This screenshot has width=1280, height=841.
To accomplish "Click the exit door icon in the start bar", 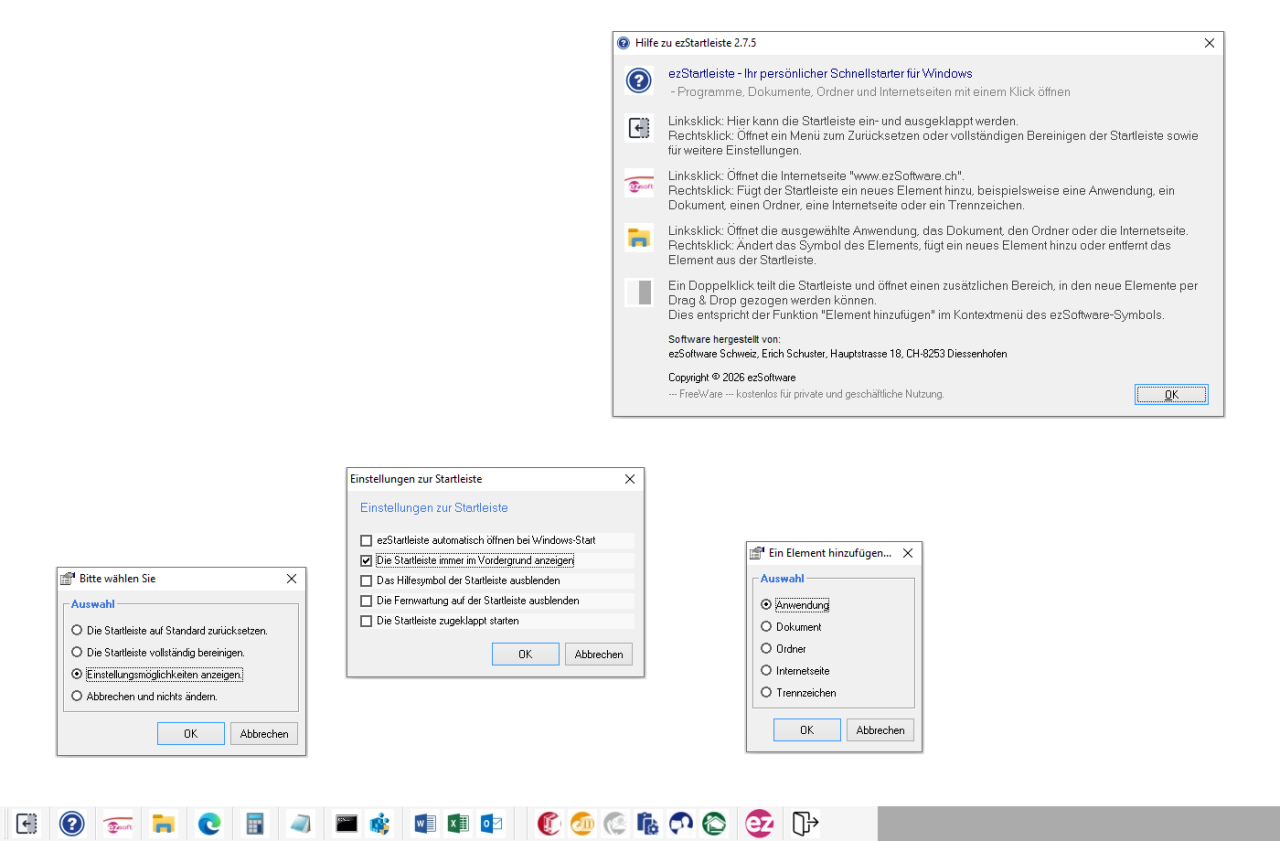I will [x=805, y=824].
